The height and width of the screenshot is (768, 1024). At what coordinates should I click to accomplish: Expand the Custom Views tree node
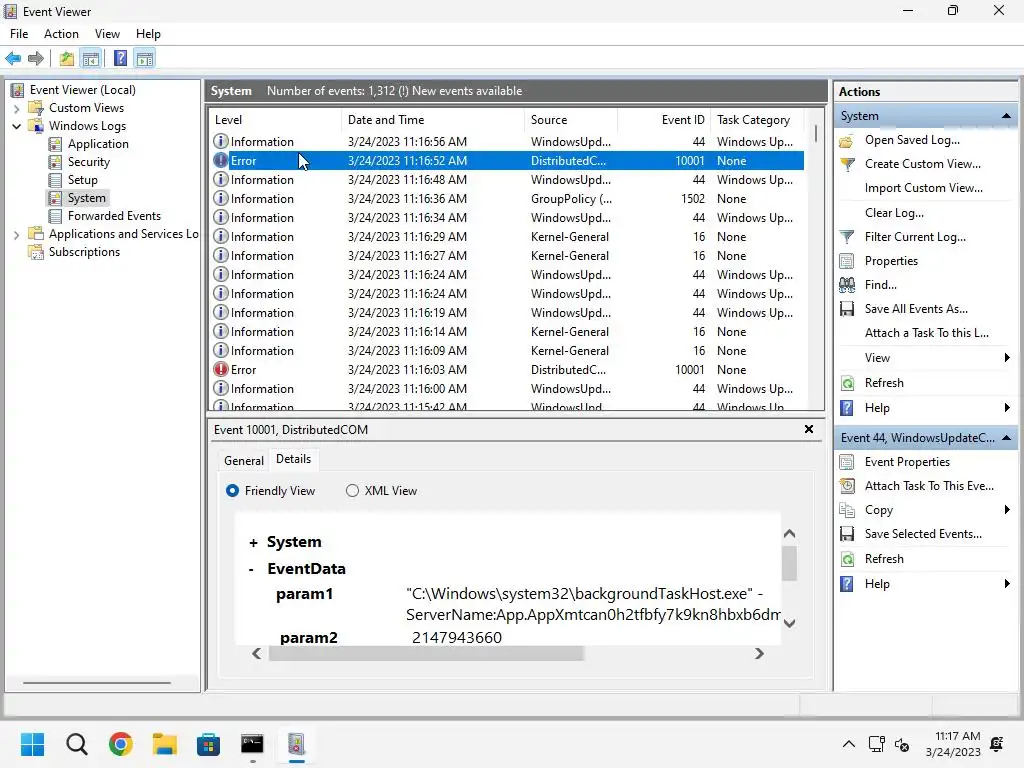pos(17,108)
